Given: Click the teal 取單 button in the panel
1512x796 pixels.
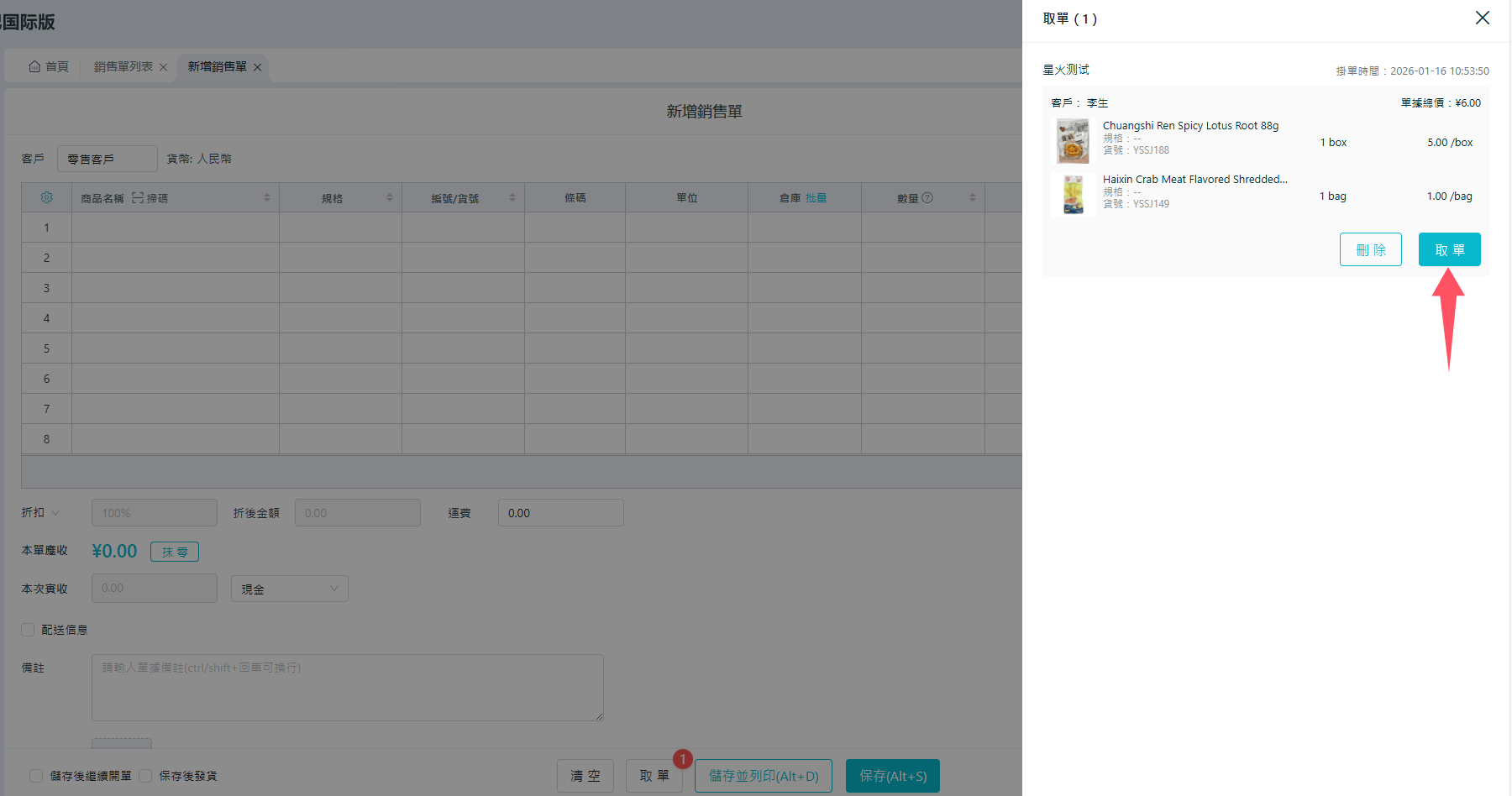Looking at the screenshot, I should 1449,249.
